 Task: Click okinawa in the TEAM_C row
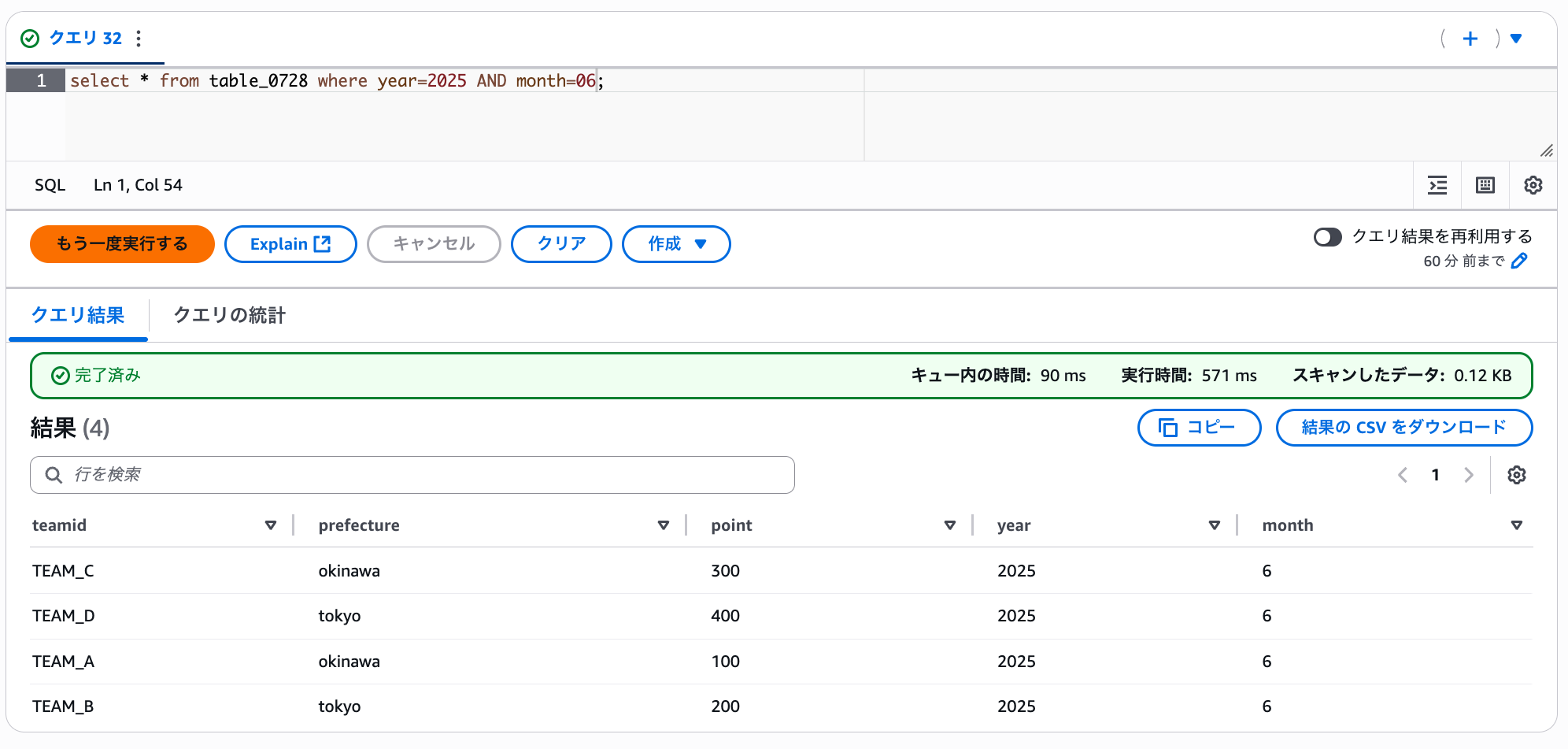[349, 571]
